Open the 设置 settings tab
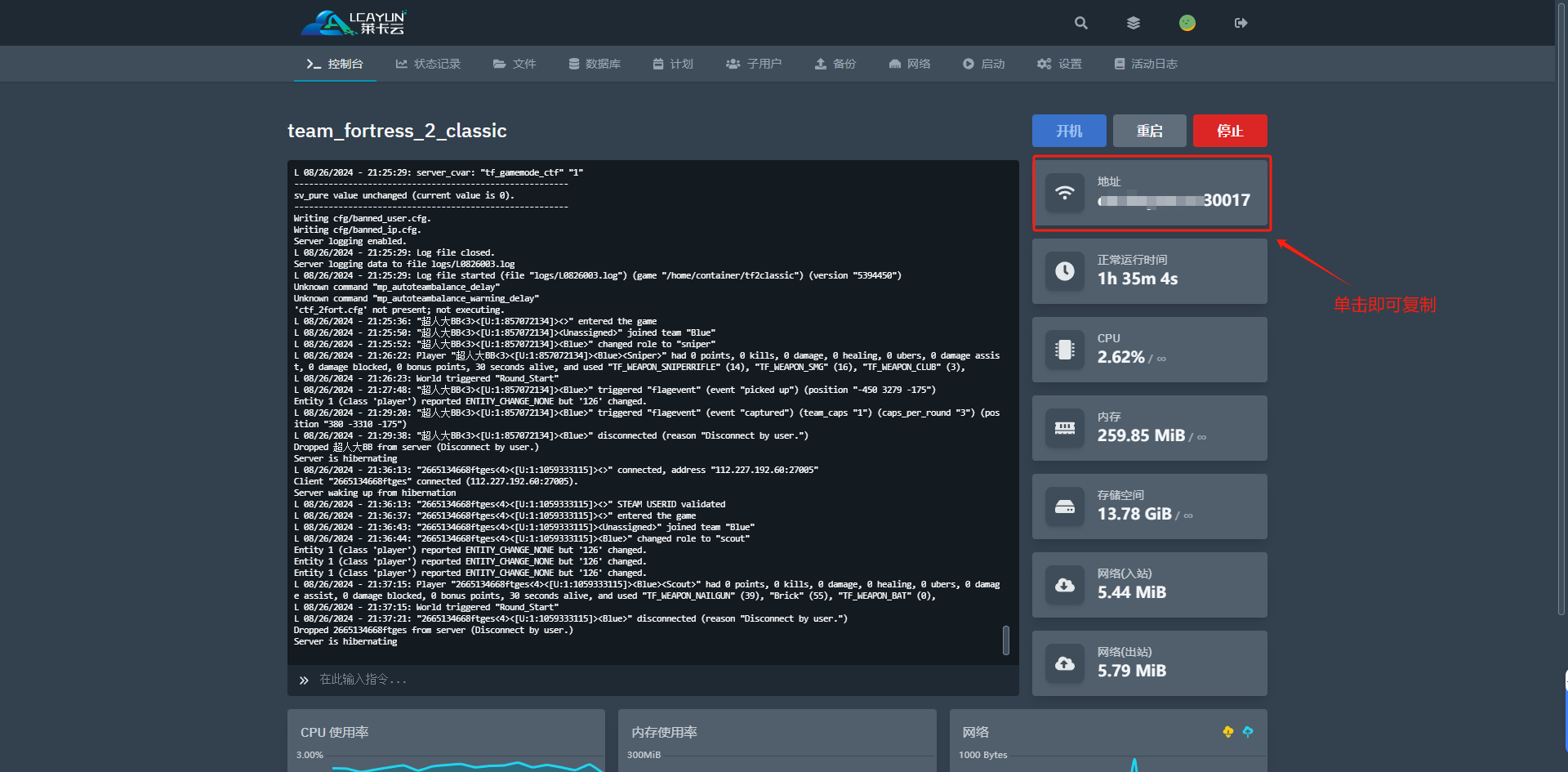1568x772 pixels. pyautogui.click(x=1059, y=64)
